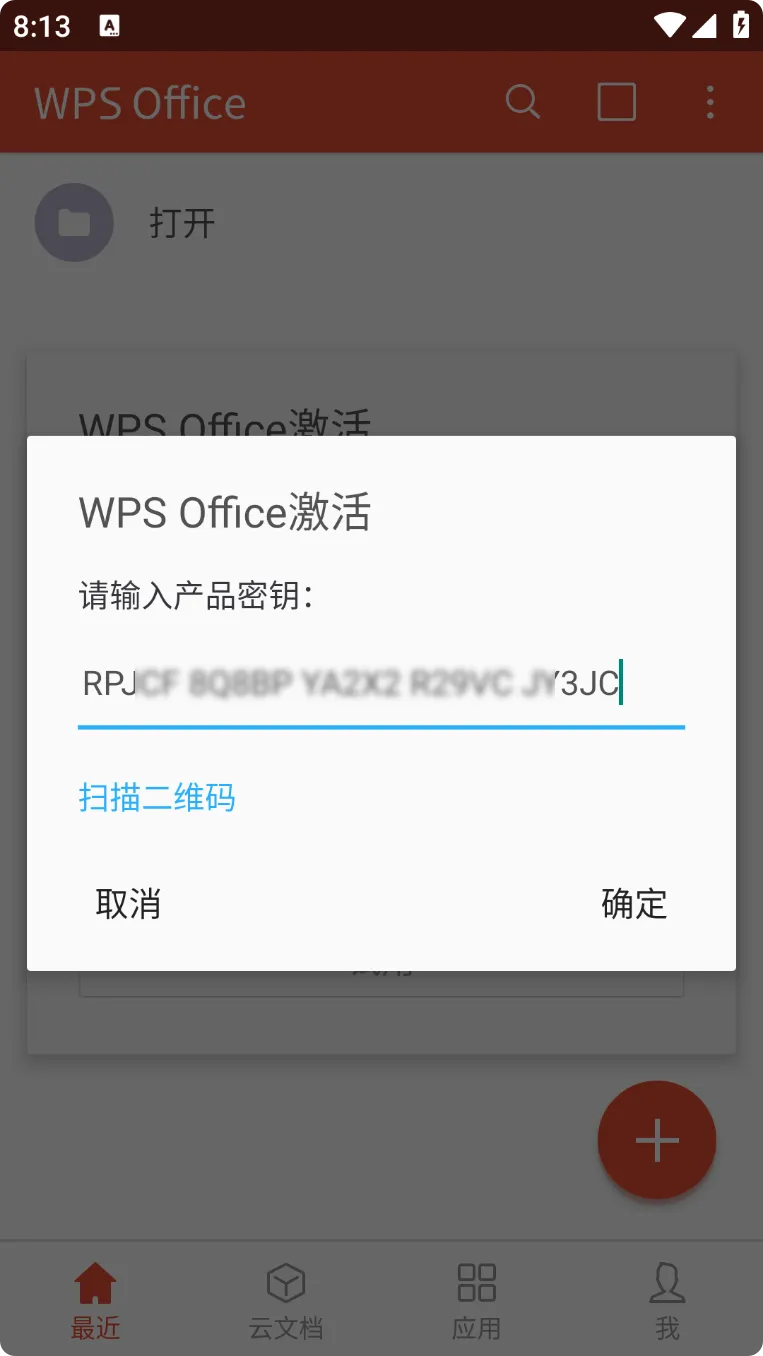Tap the person icon for 我

pos(667,1283)
